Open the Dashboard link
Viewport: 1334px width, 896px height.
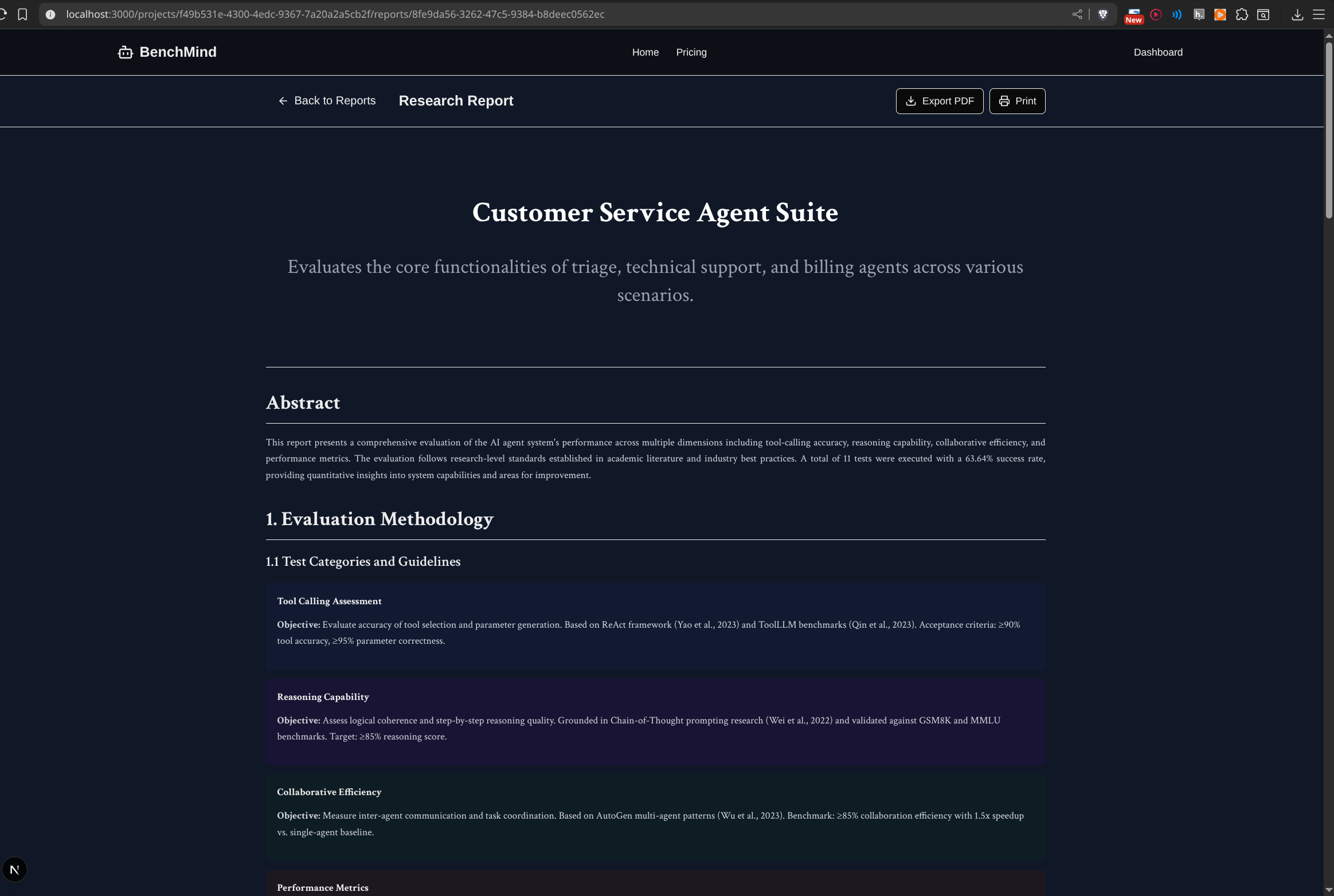[x=1157, y=52]
